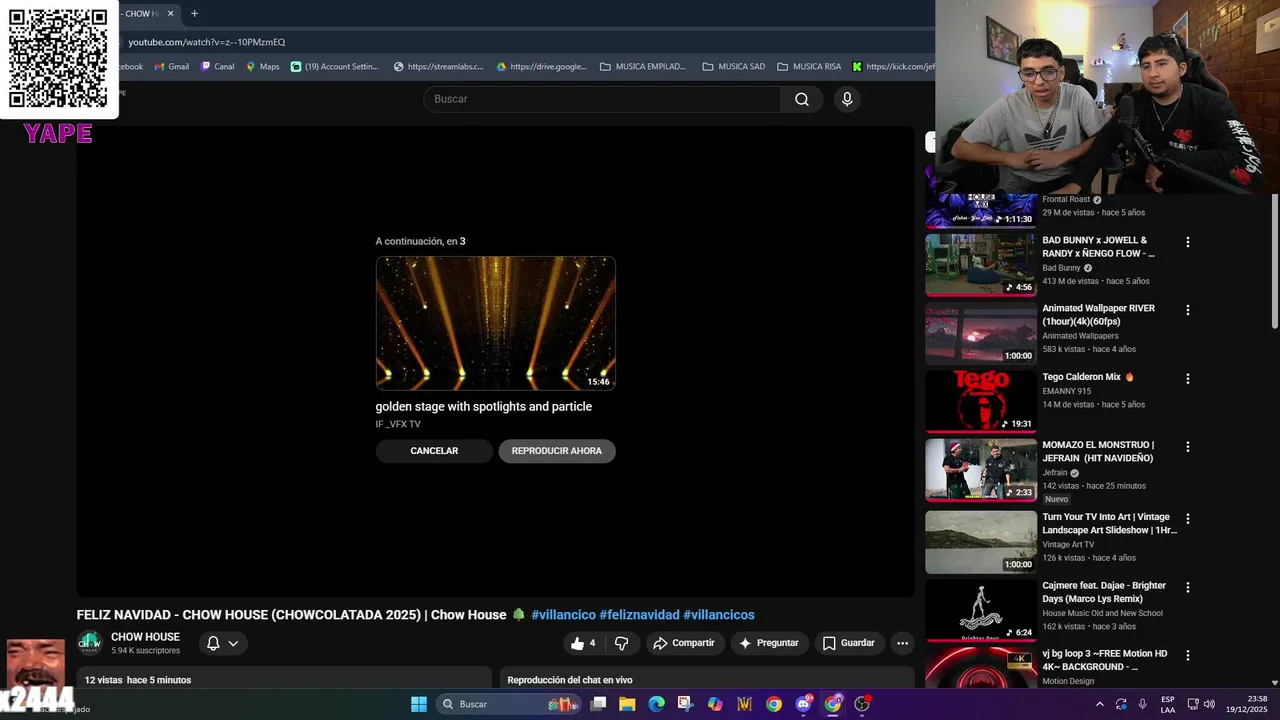Focus the YouTube Buscar search field
Screen dimensions: 1280x720
pos(602,99)
